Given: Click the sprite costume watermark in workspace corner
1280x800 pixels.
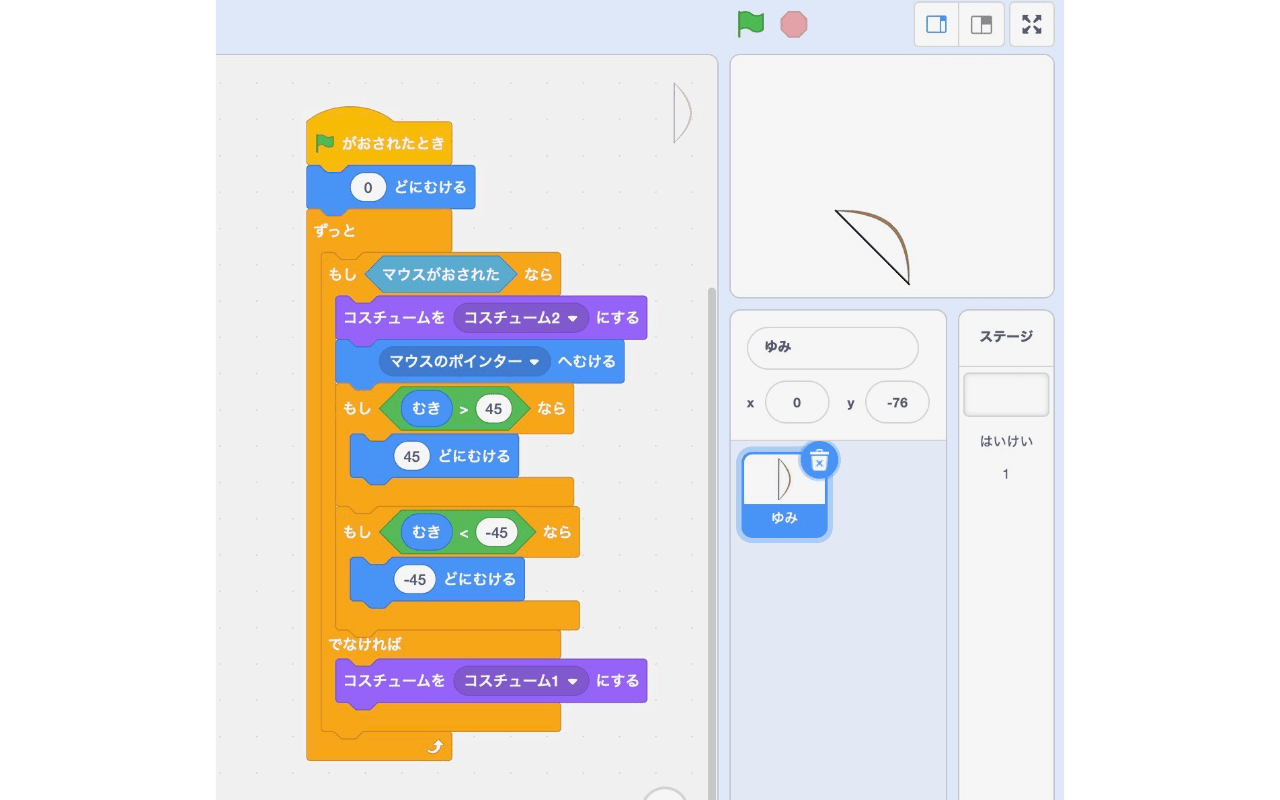Looking at the screenshot, I should (x=683, y=112).
